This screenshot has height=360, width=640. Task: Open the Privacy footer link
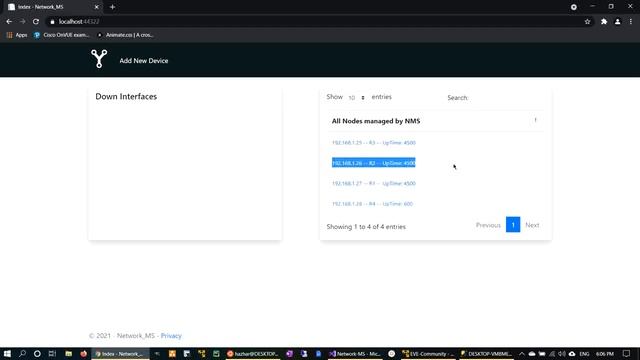pyautogui.click(x=171, y=336)
